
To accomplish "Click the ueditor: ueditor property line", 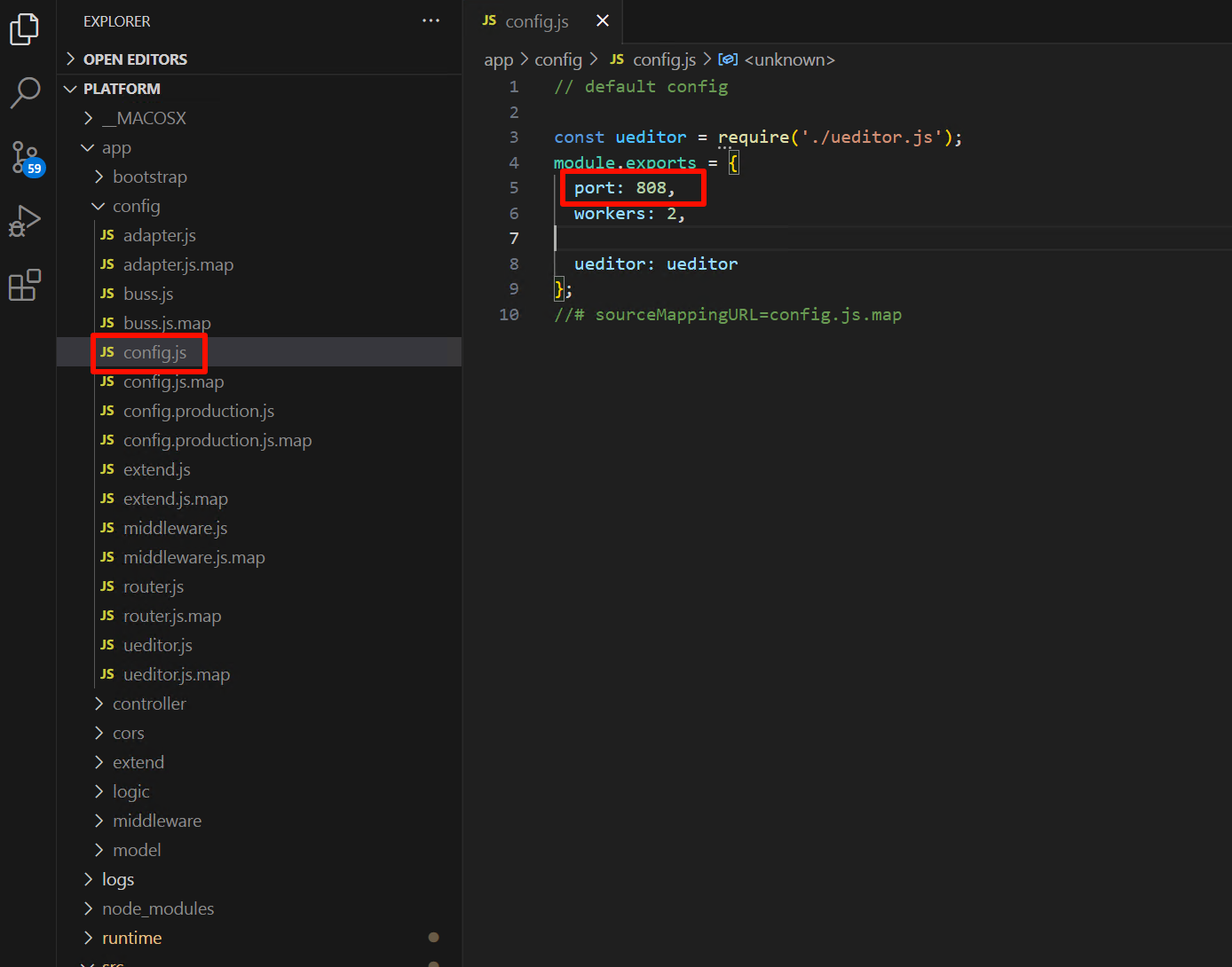I will click(656, 264).
